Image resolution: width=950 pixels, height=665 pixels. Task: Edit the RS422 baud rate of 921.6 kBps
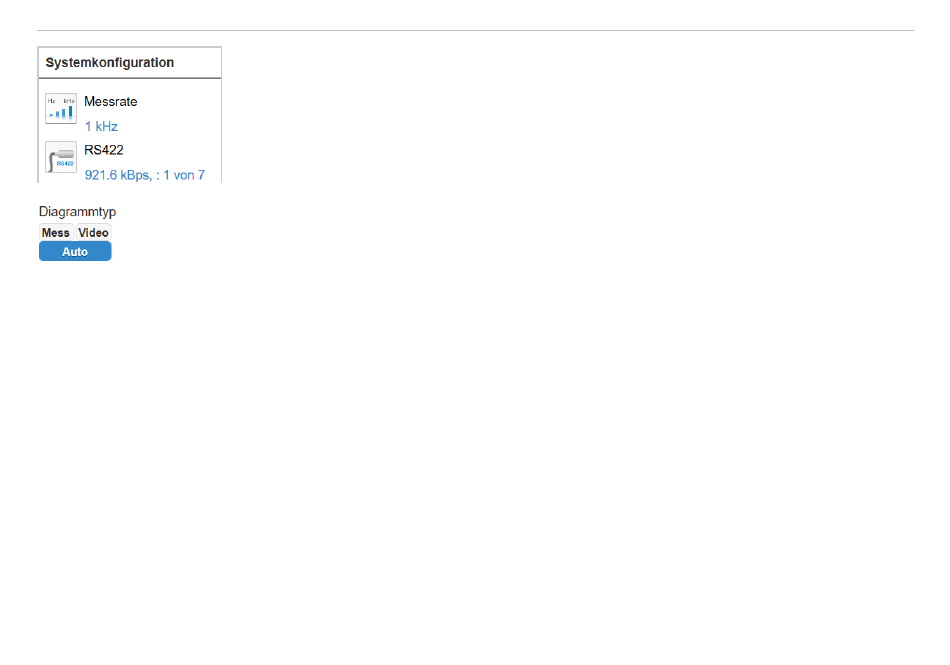pyautogui.click(x=144, y=175)
